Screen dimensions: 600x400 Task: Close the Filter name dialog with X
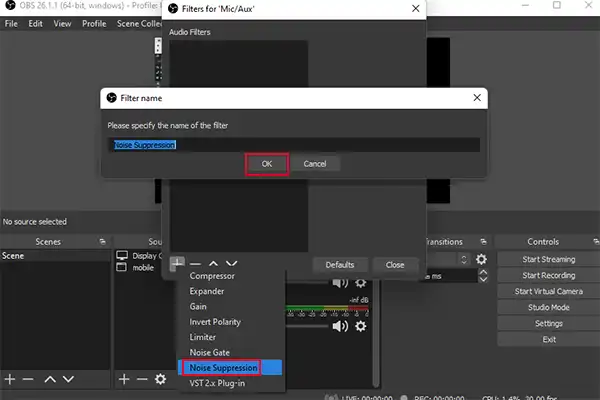tap(477, 98)
